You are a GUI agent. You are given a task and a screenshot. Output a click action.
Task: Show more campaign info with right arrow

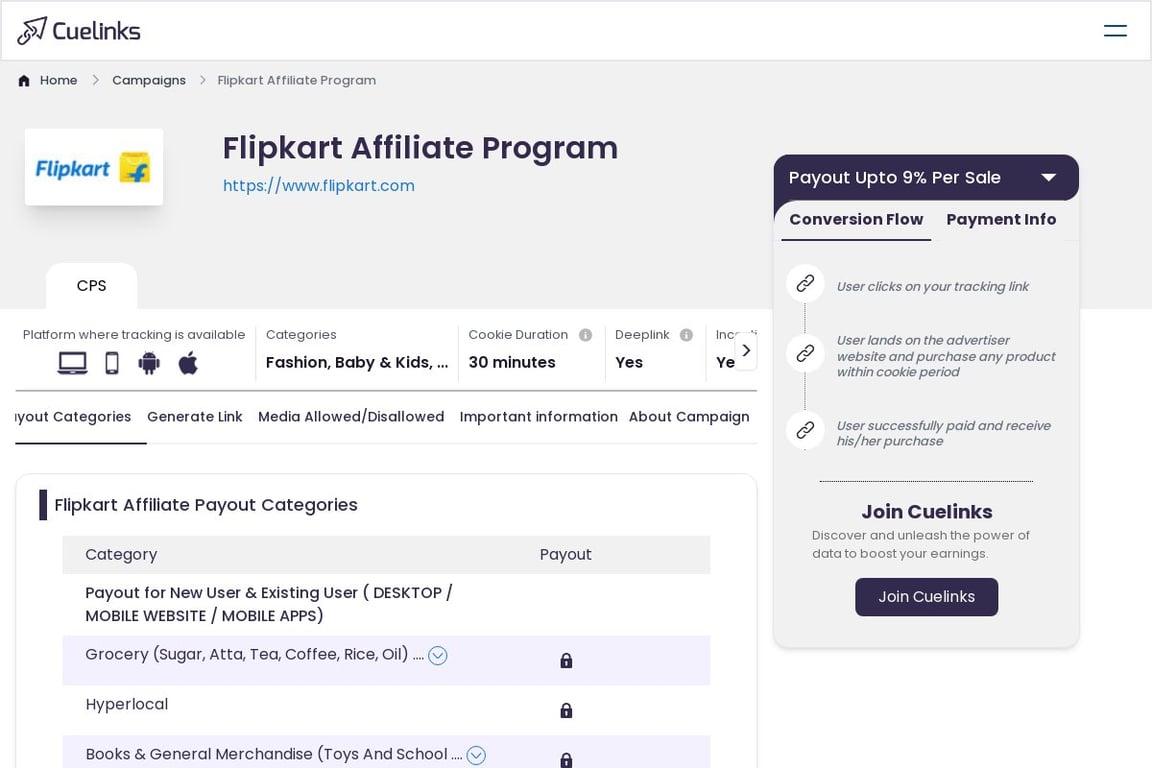pyautogui.click(x=746, y=351)
